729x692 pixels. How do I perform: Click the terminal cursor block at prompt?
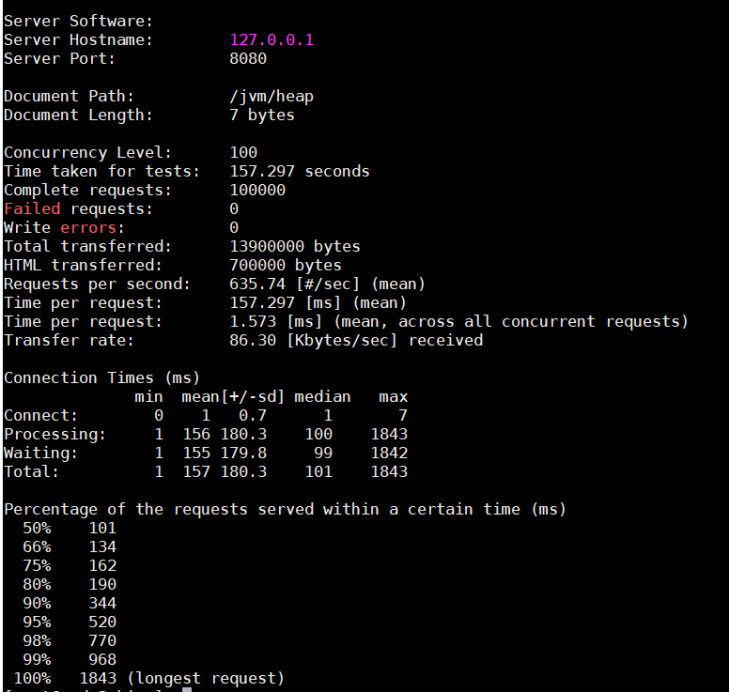(187, 689)
